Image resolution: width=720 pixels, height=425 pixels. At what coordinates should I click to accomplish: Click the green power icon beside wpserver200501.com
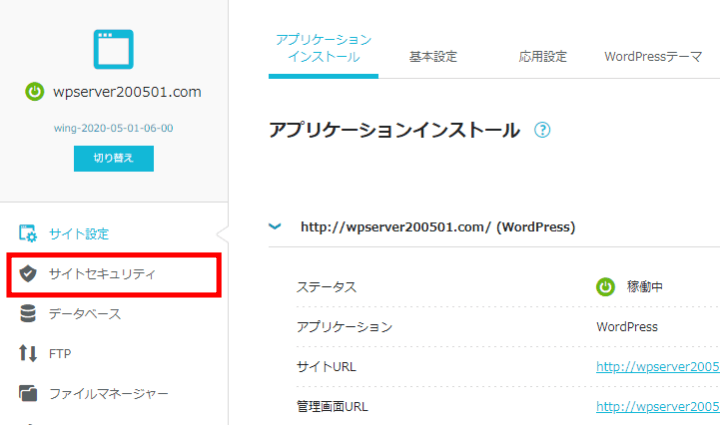34,92
